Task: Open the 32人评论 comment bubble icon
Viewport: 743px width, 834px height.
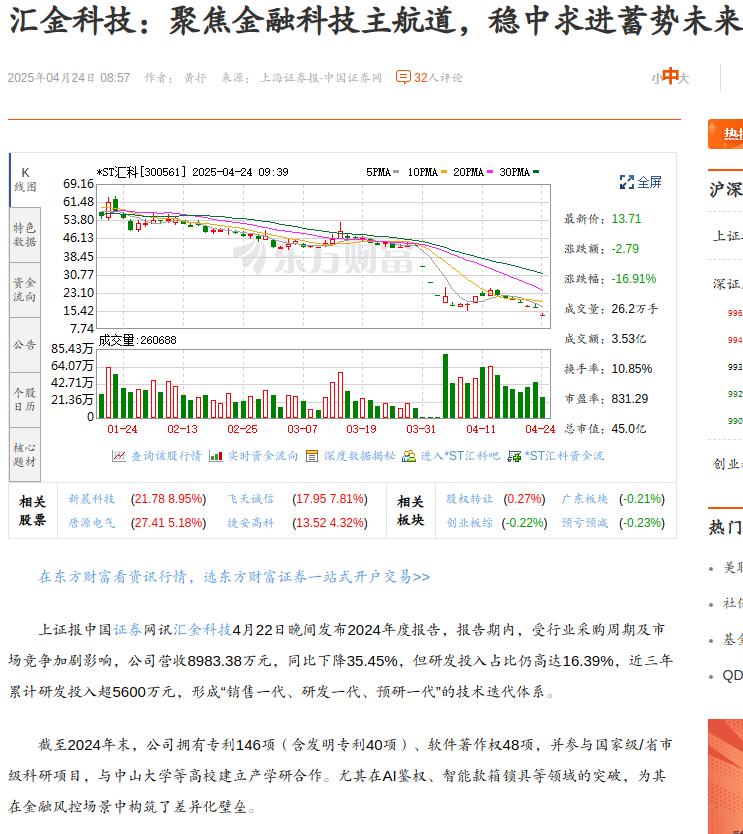Action: point(403,78)
